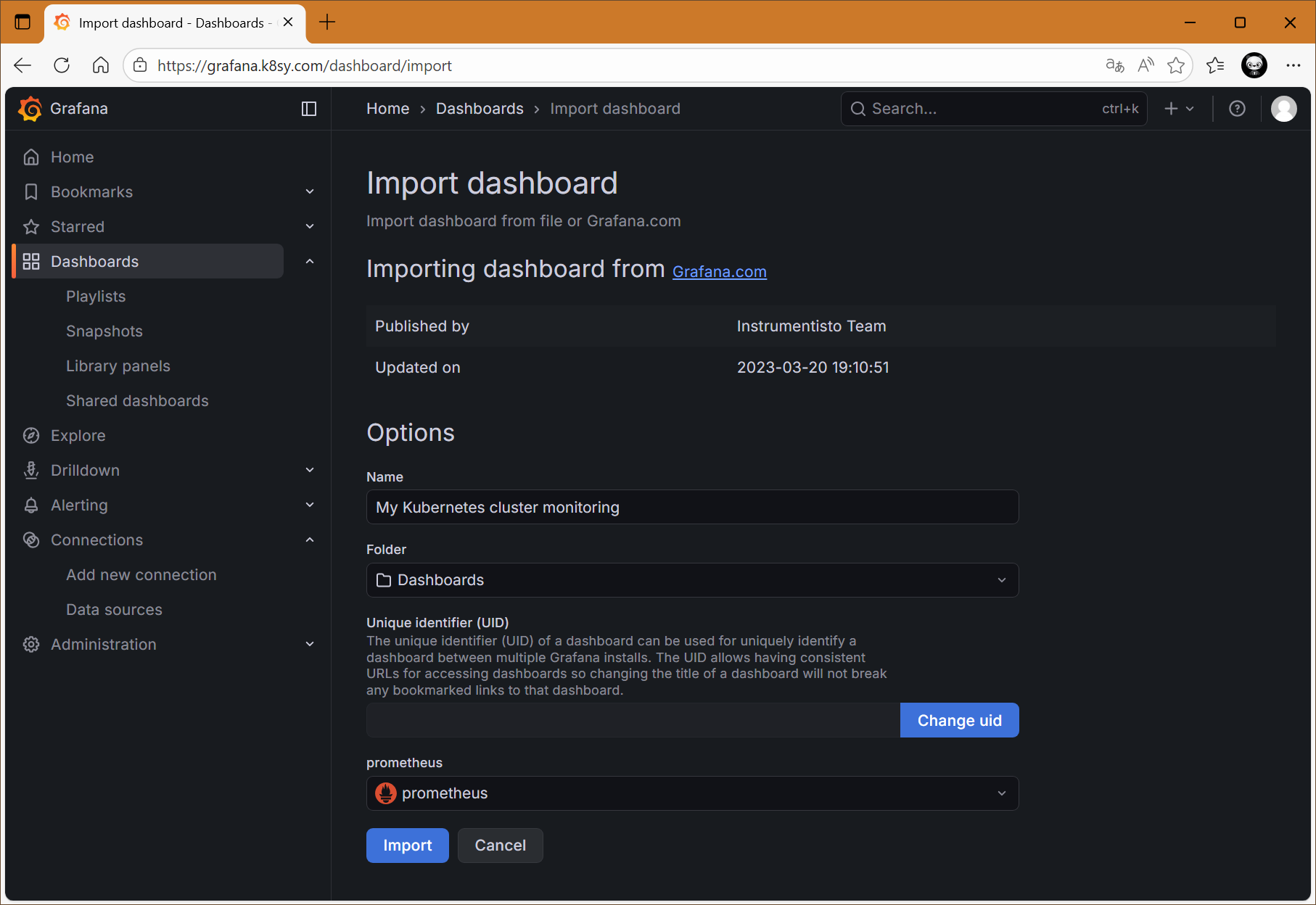Toggle the sidebar dock menu icon
The width and height of the screenshot is (1316, 905).
pos(309,109)
